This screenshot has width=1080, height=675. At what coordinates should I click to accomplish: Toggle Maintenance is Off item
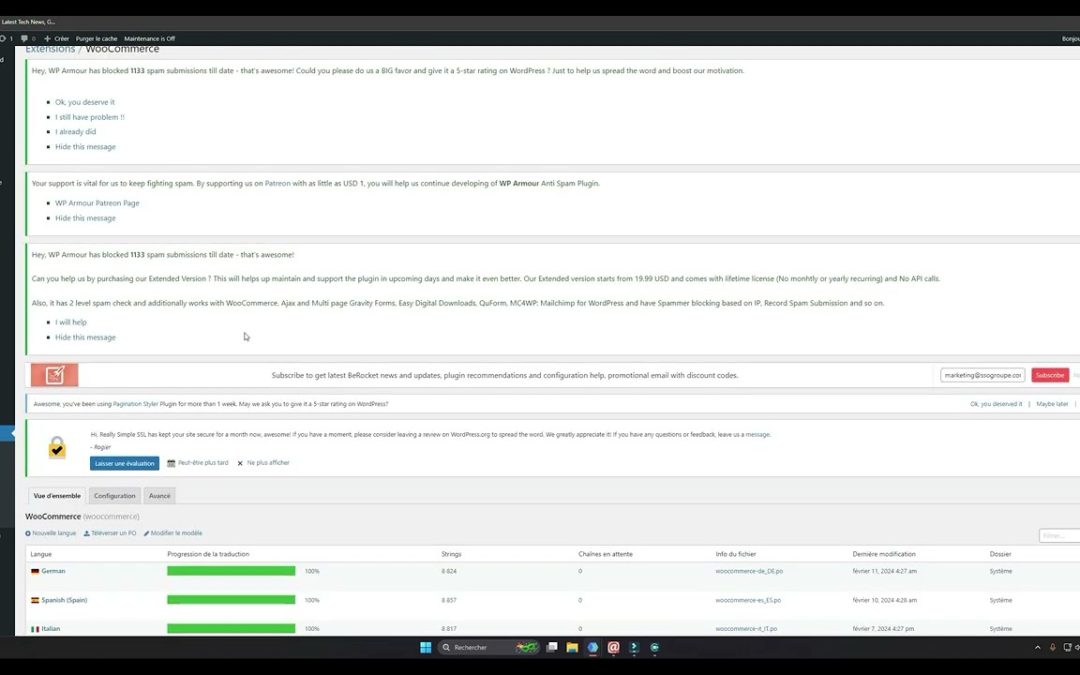149,39
